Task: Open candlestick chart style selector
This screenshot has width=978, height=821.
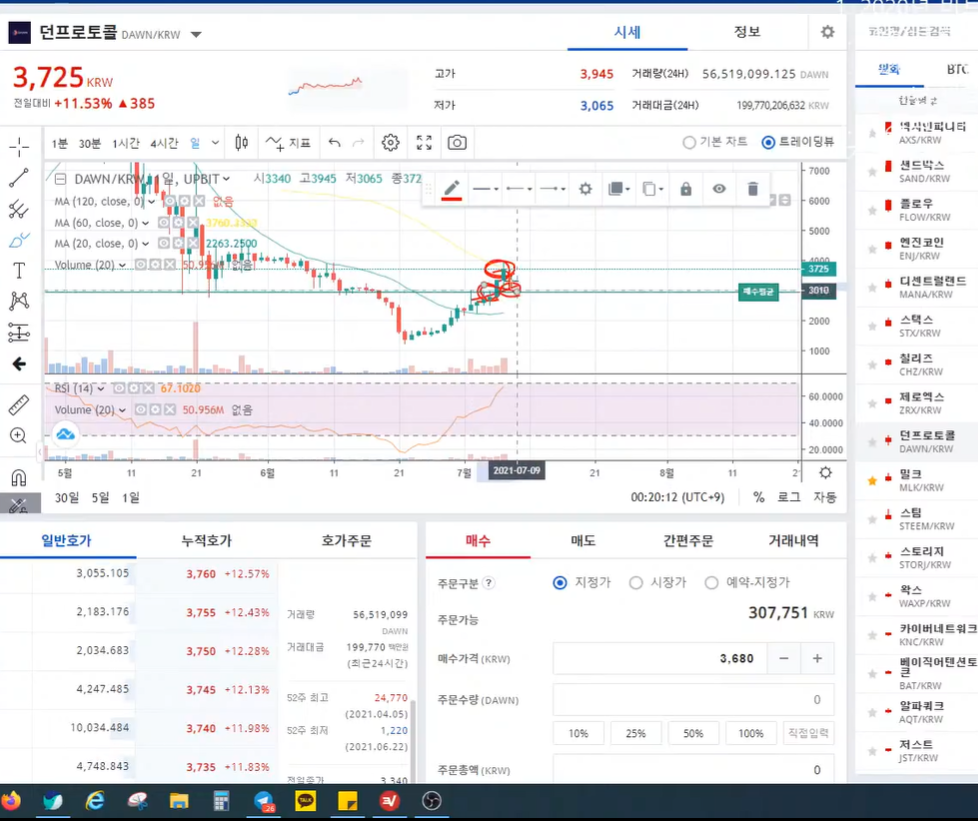Action: 241,143
